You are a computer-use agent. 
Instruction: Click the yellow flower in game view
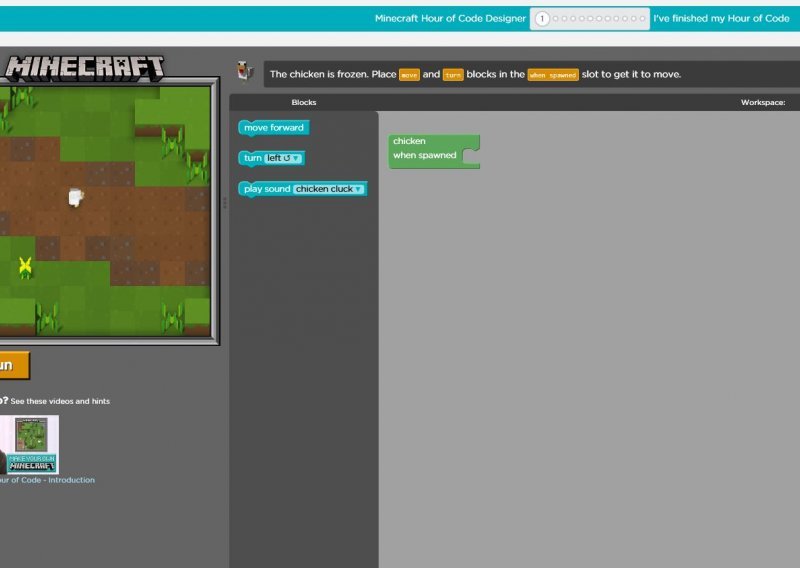coord(25,267)
